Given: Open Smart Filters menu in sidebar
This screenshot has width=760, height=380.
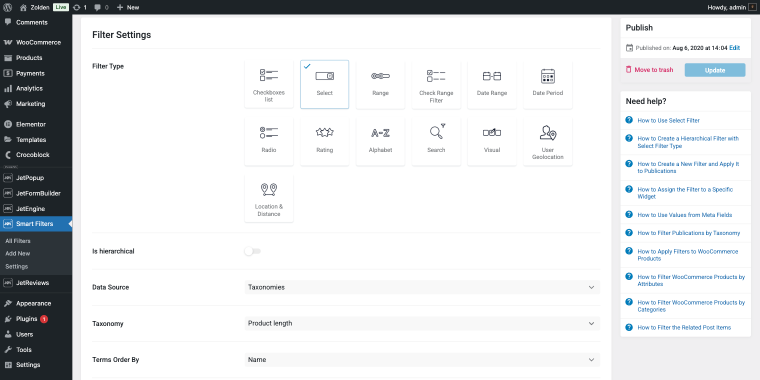Looking at the screenshot, I should pos(36,224).
